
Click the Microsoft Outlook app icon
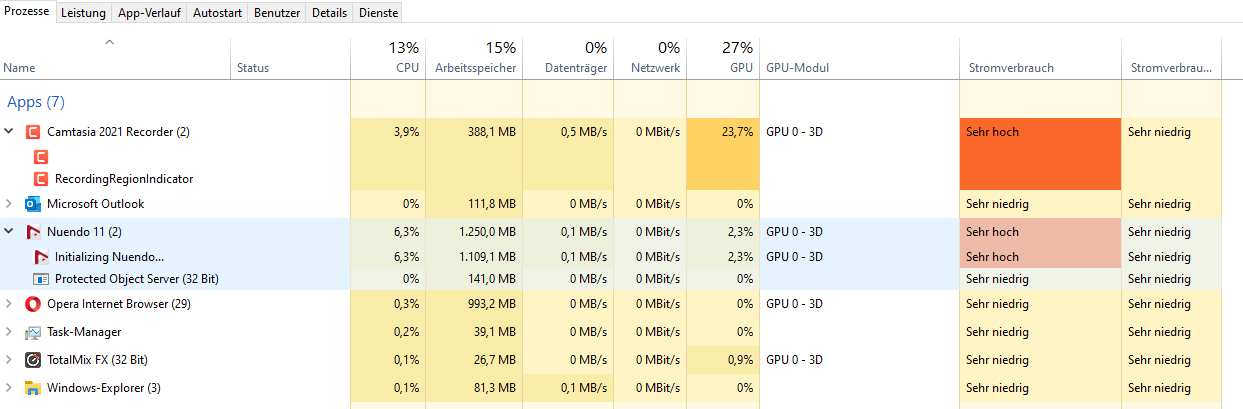tap(33, 204)
